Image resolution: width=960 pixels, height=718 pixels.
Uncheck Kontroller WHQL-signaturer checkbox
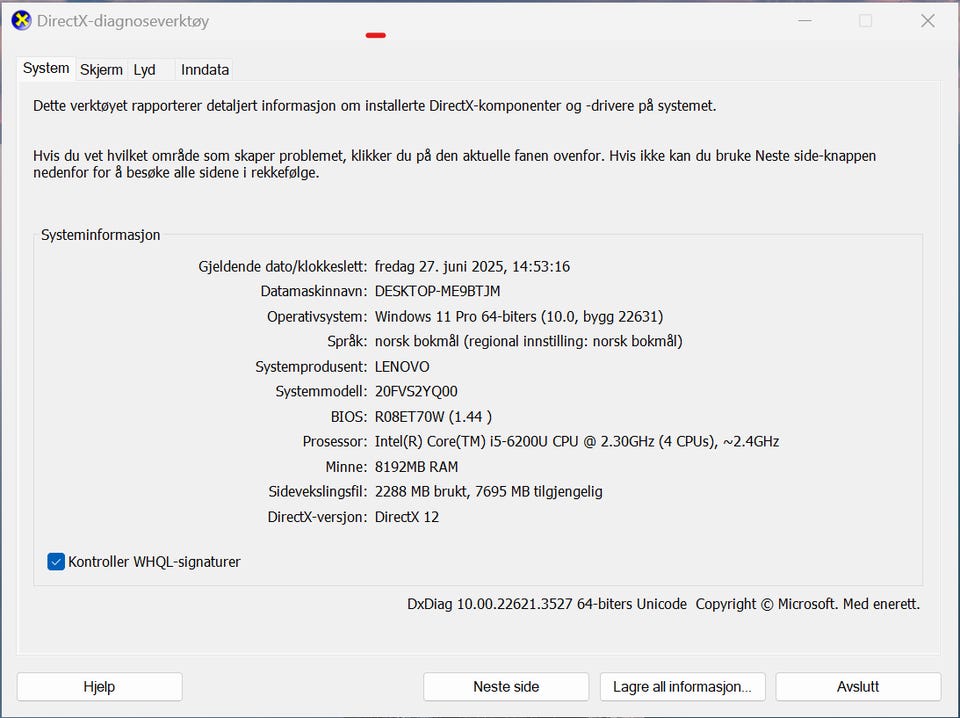(56, 561)
